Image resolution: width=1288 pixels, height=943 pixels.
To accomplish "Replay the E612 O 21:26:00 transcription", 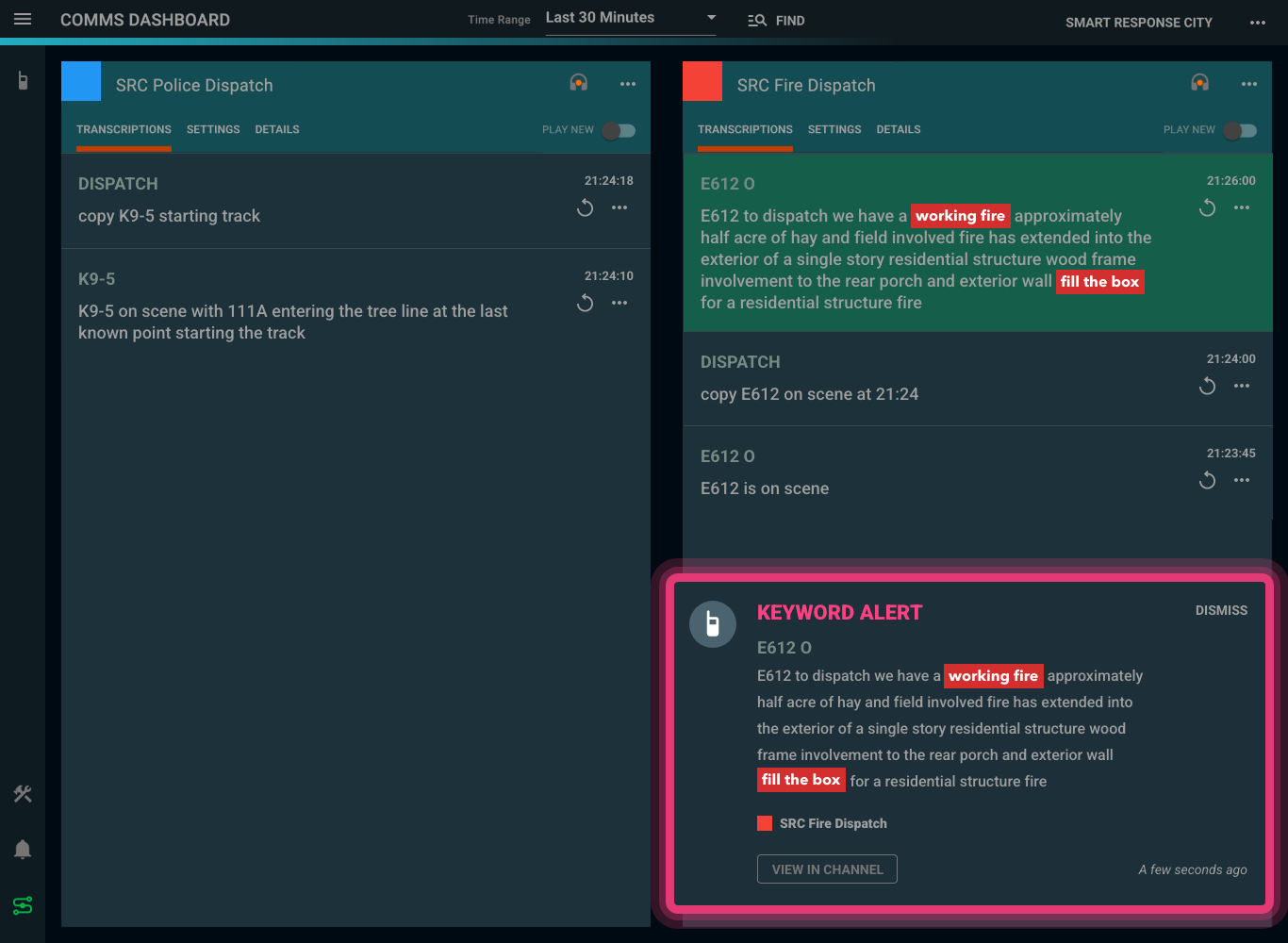I will 1208,207.
